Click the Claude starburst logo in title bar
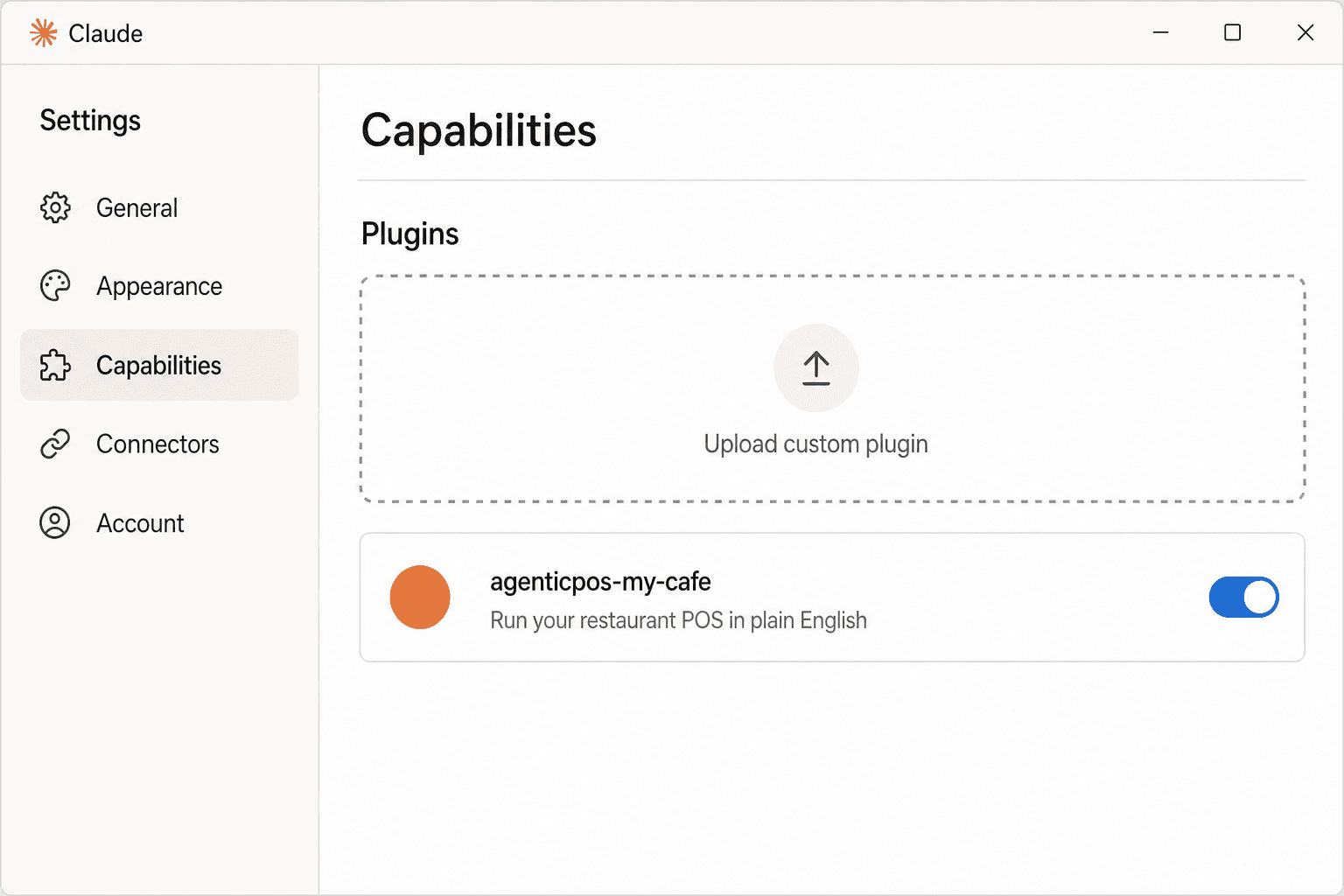1344x896 pixels. 43,33
